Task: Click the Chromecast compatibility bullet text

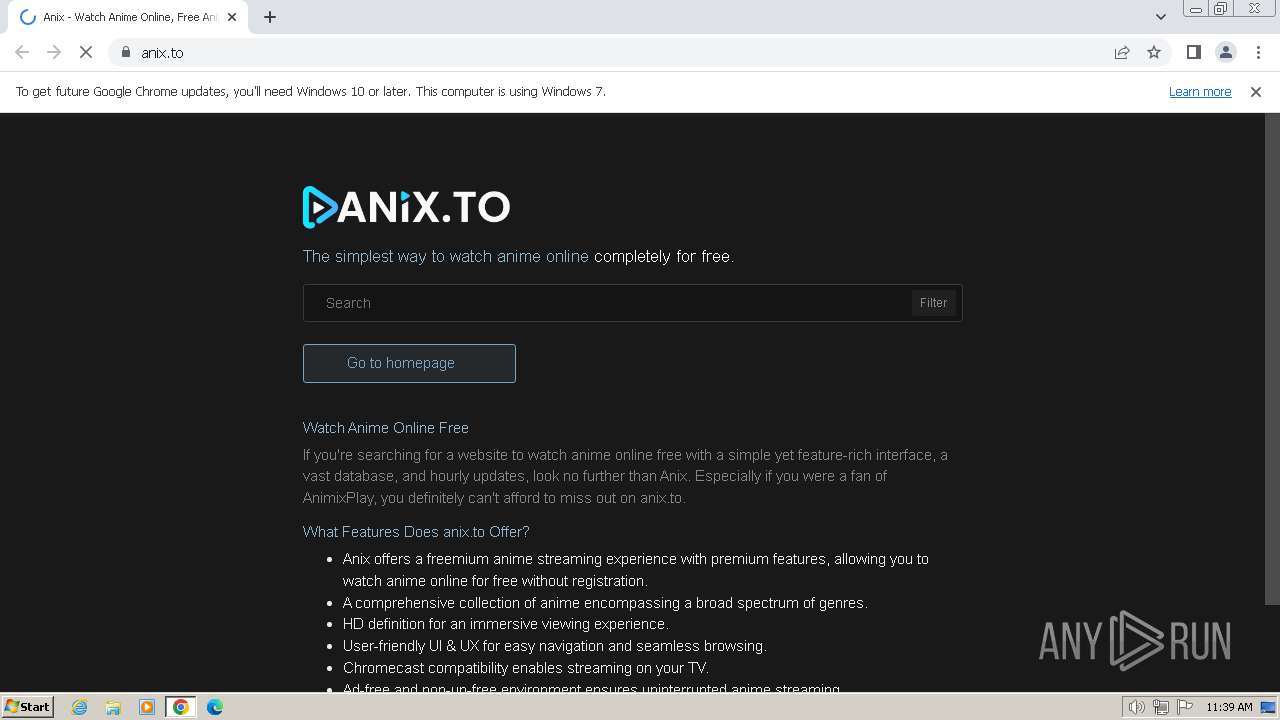Action: (x=526, y=667)
